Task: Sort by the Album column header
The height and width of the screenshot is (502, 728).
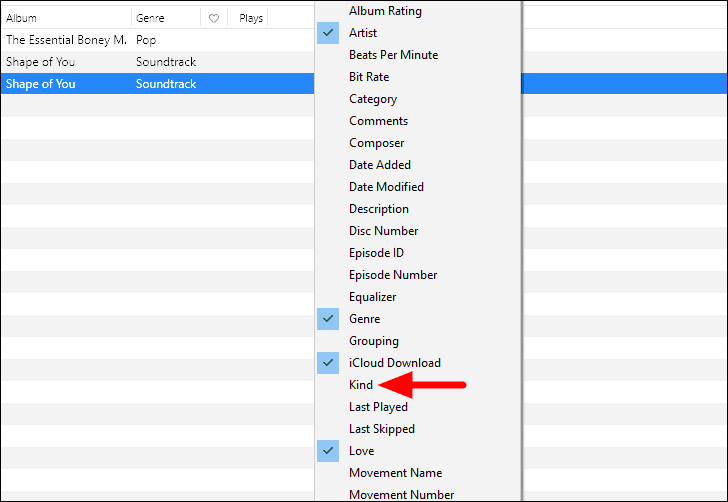Action: pyautogui.click(x=66, y=18)
